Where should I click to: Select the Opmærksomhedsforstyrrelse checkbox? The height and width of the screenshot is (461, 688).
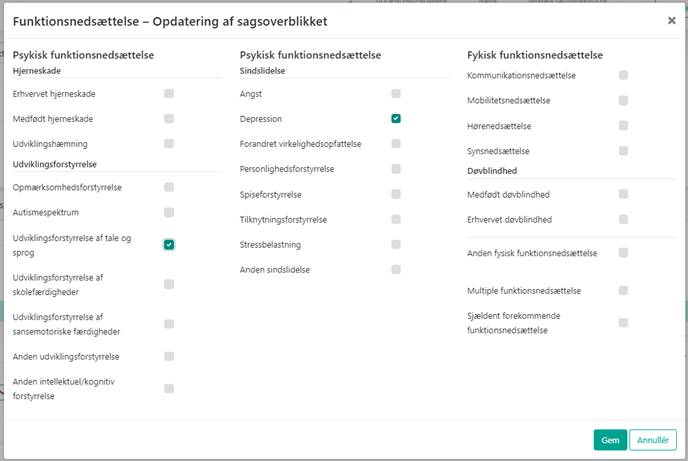(169, 187)
